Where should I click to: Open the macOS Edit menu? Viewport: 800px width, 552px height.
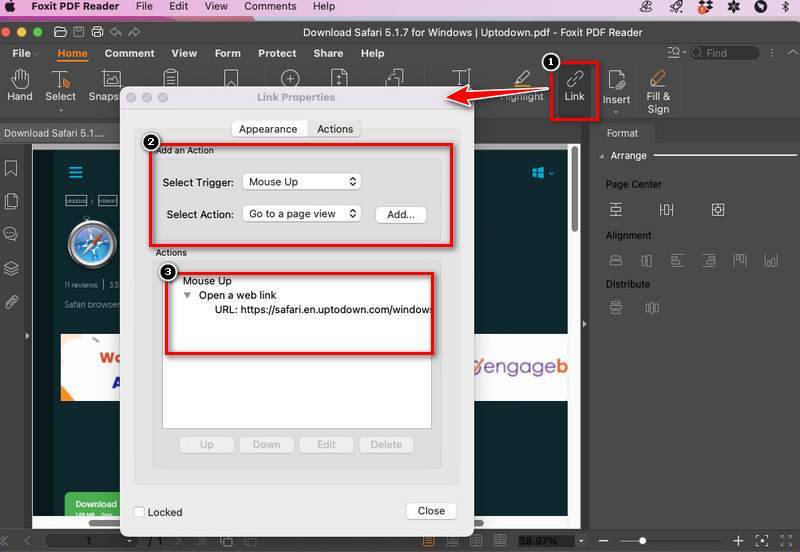click(179, 7)
